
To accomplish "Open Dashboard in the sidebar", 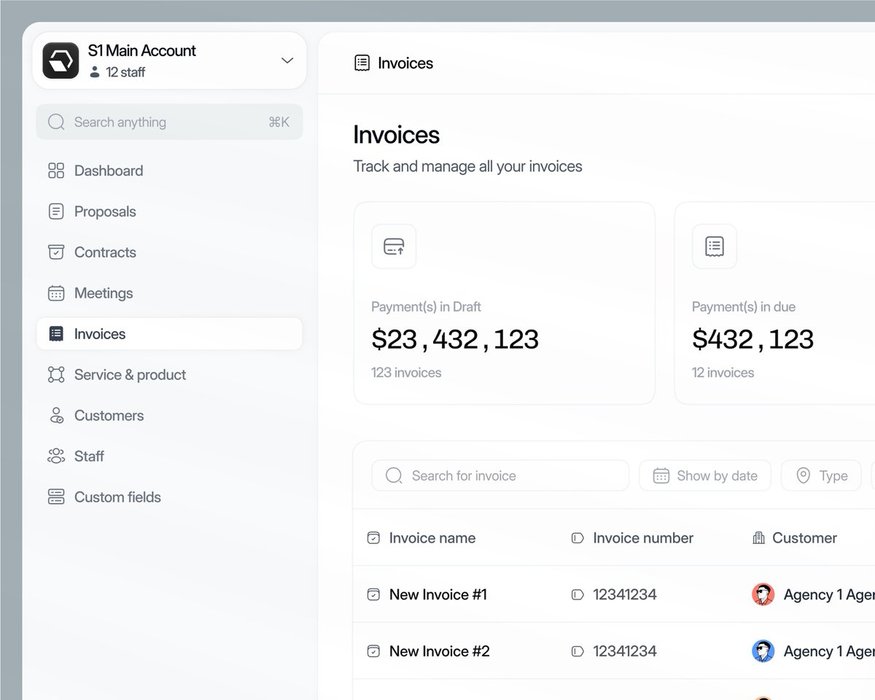I will [x=170, y=170].
